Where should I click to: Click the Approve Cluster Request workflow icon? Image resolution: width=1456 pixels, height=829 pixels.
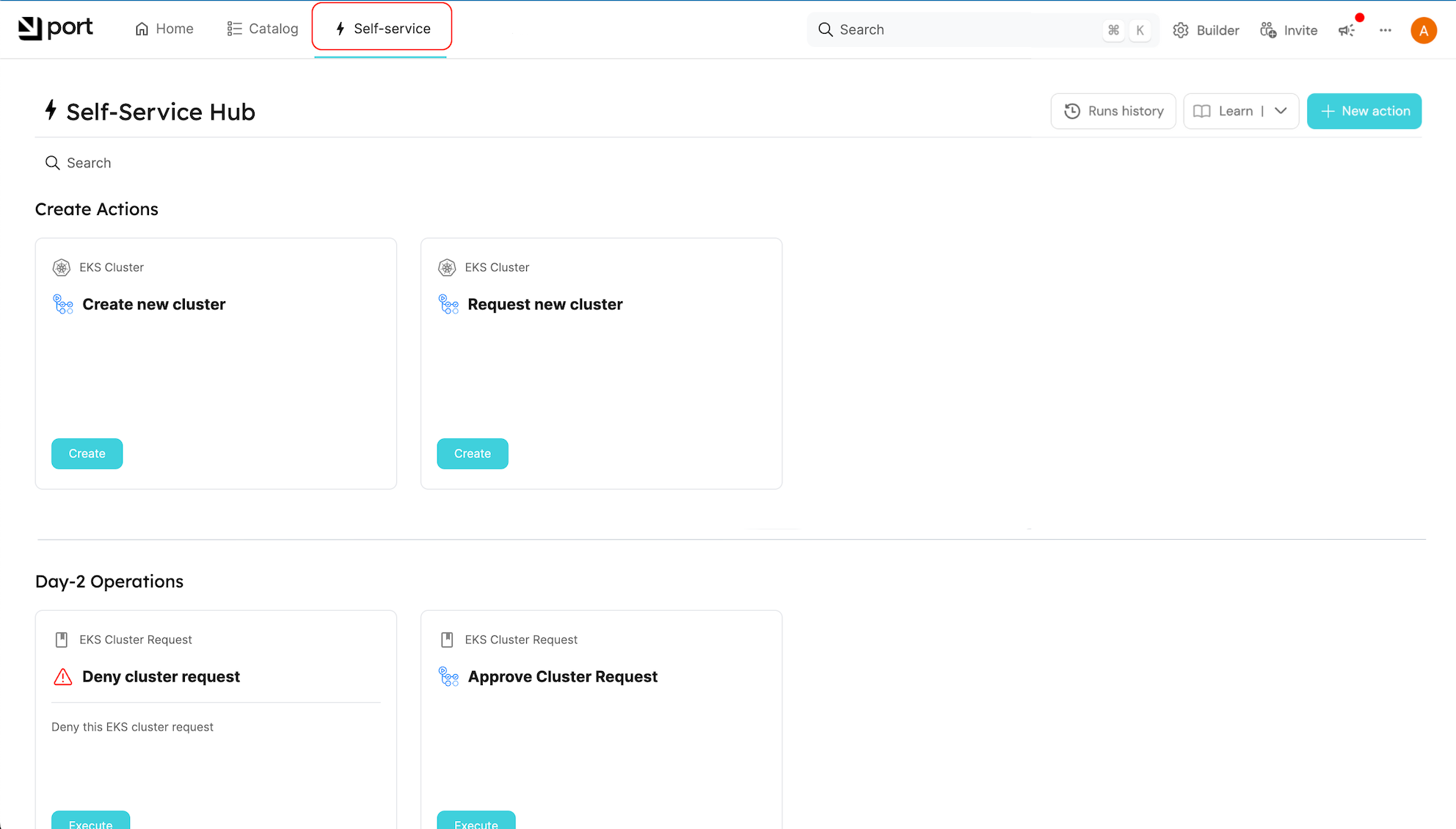pos(448,676)
